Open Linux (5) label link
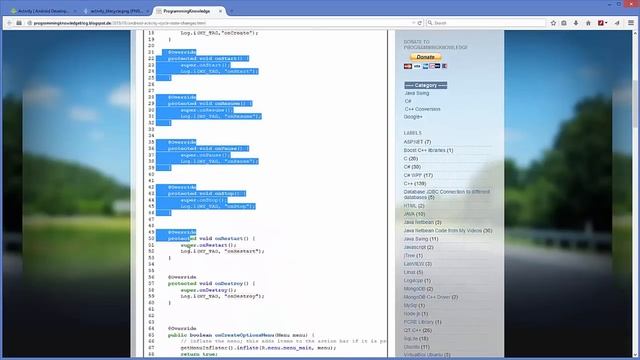 click(413, 272)
